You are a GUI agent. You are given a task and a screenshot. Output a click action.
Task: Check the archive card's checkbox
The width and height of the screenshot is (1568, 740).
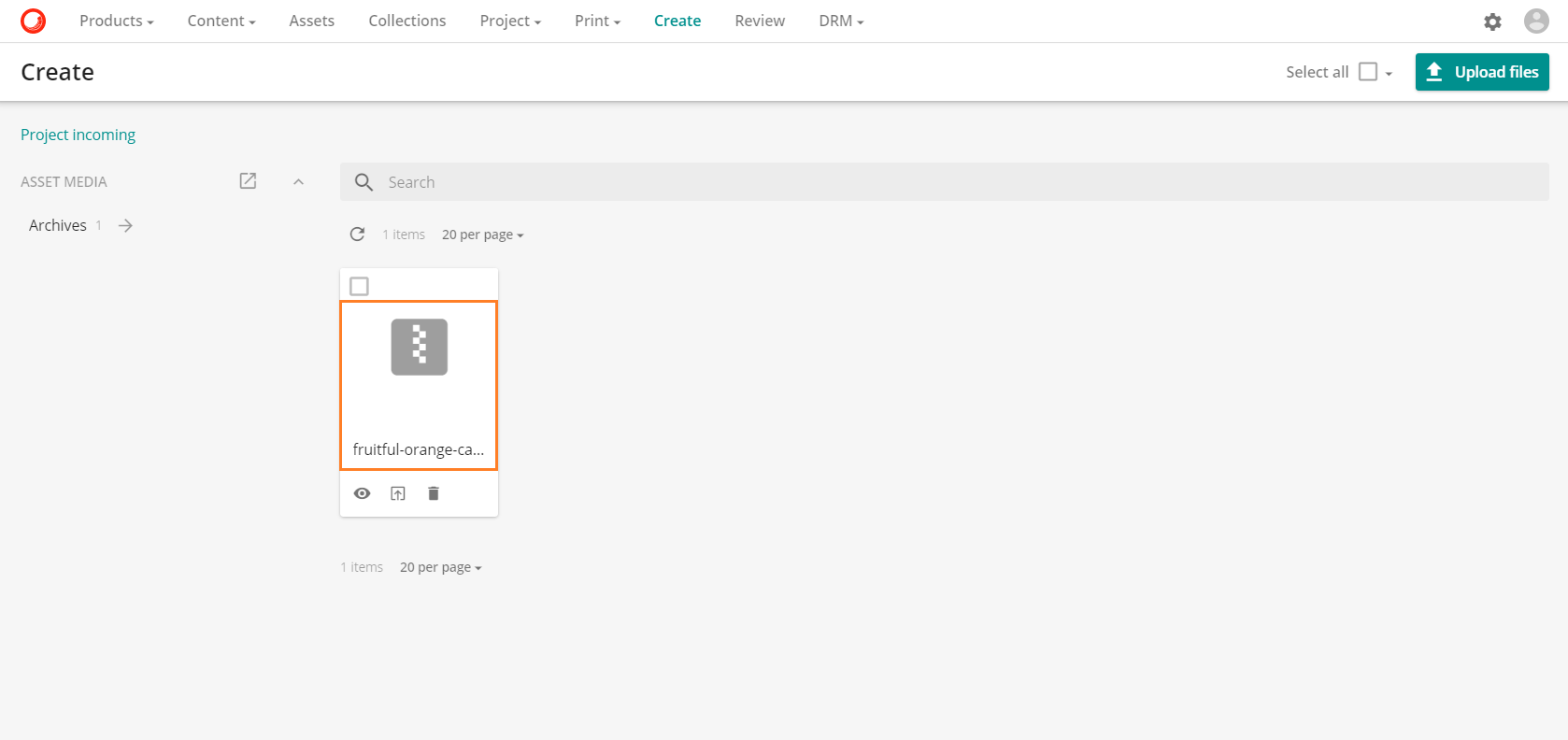(359, 286)
